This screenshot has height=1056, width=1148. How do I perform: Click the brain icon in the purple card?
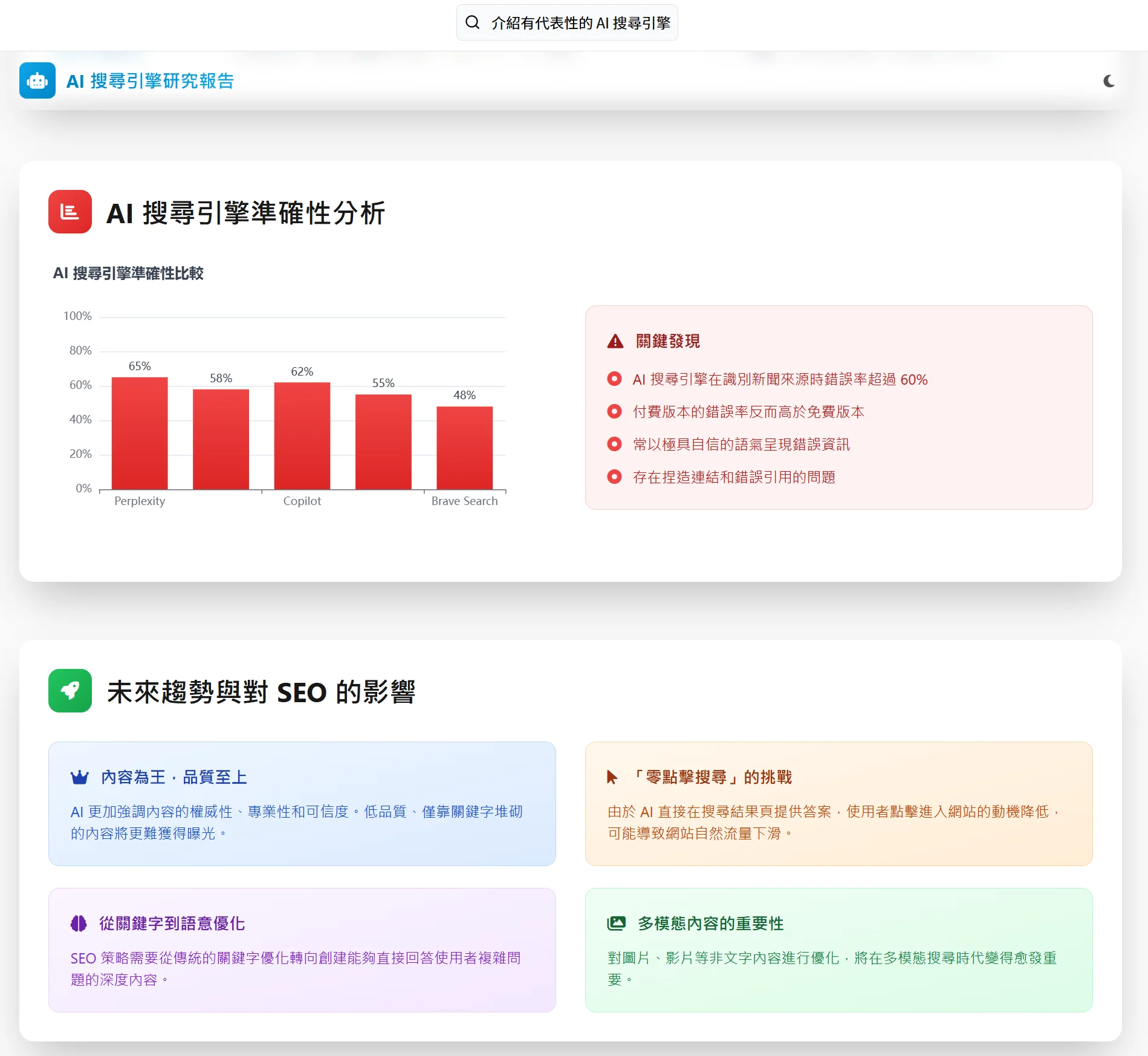pos(79,924)
